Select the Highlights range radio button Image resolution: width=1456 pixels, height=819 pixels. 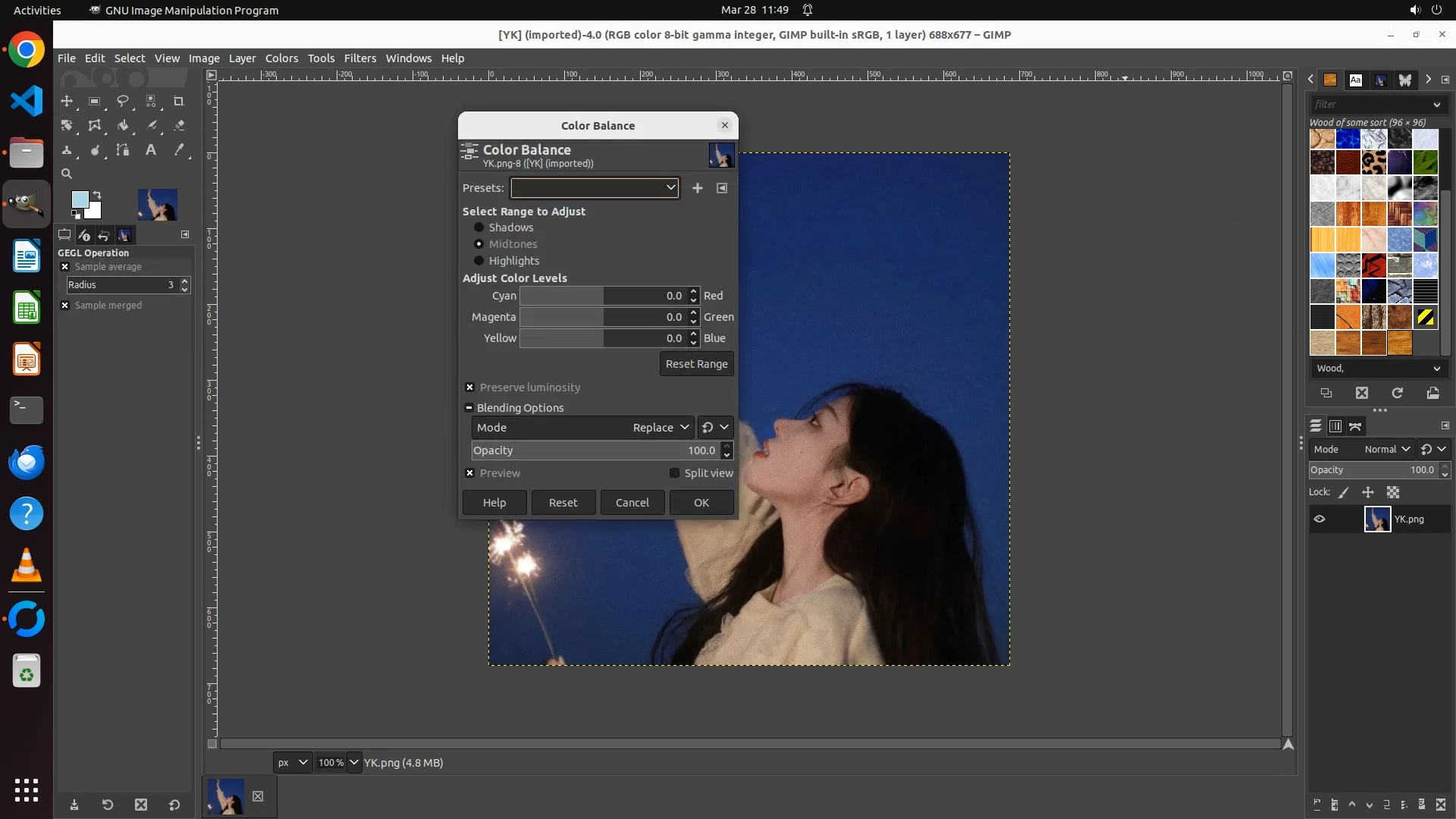point(479,261)
